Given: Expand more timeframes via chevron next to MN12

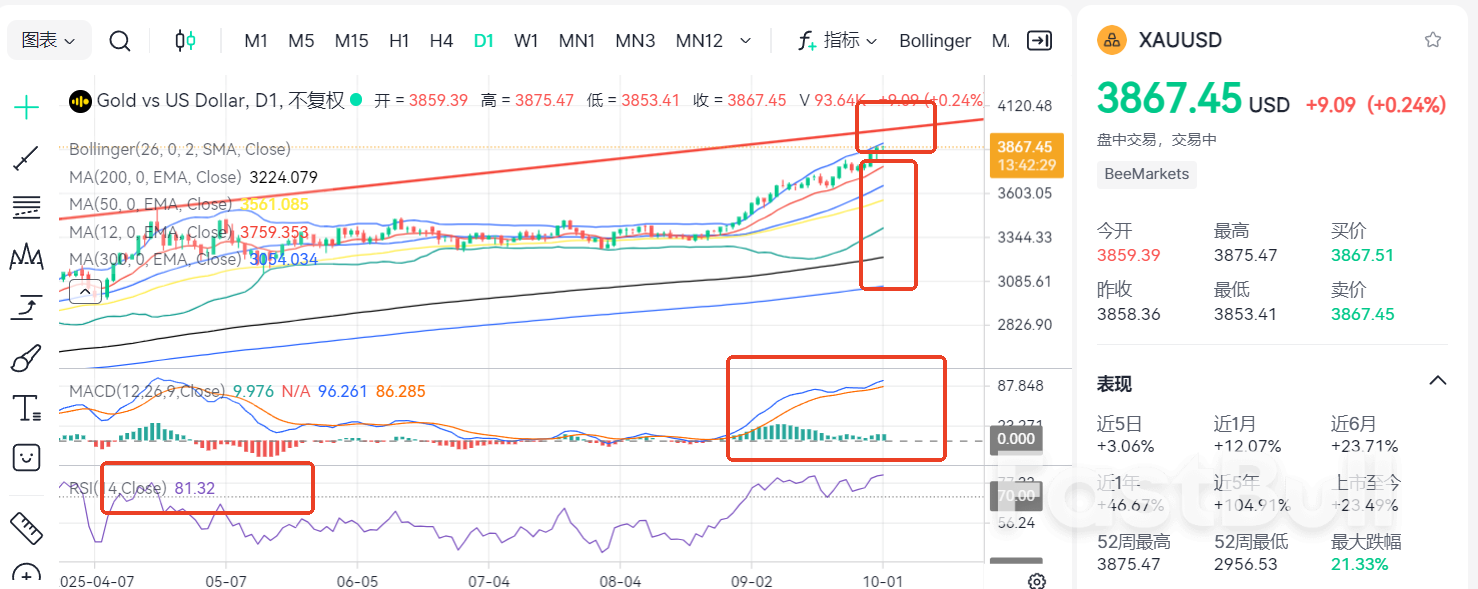Looking at the screenshot, I should [x=745, y=40].
